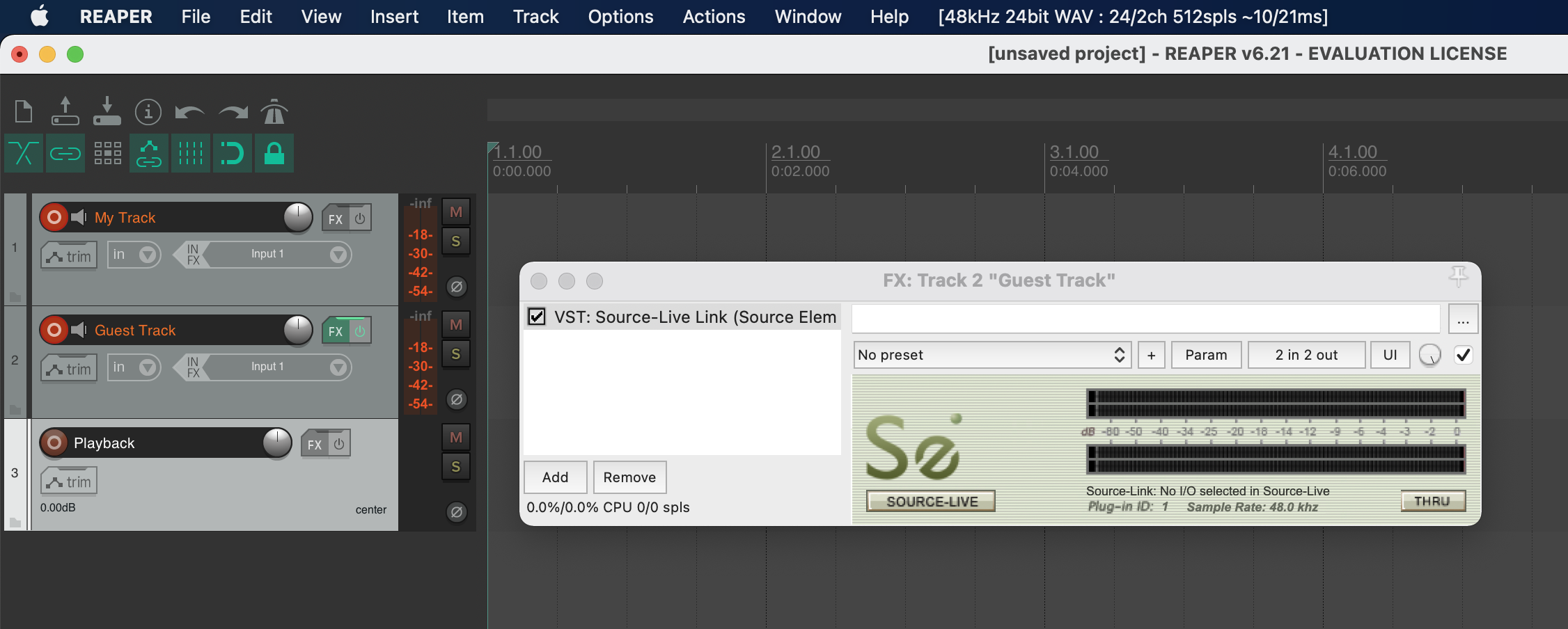Bypass FX power button on Guest Track
The width and height of the screenshot is (1568, 629).
pyautogui.click(x=360, y=331)
